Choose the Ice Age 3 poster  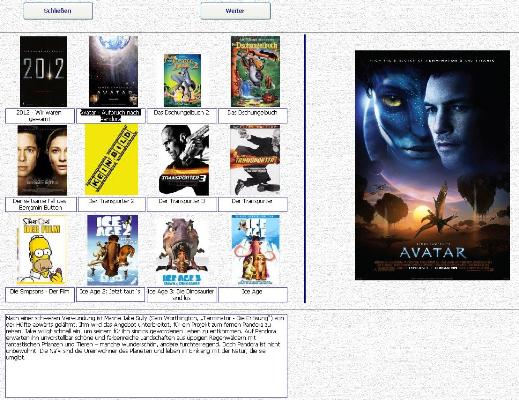182,251
